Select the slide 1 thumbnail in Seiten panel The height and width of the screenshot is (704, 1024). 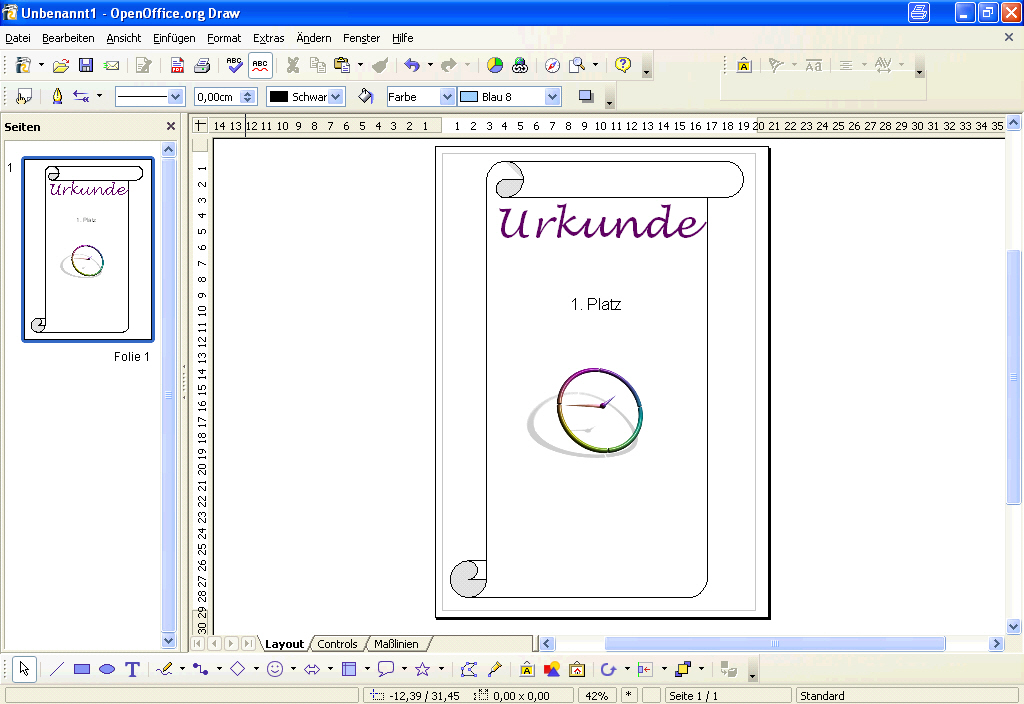coord(88,249)
